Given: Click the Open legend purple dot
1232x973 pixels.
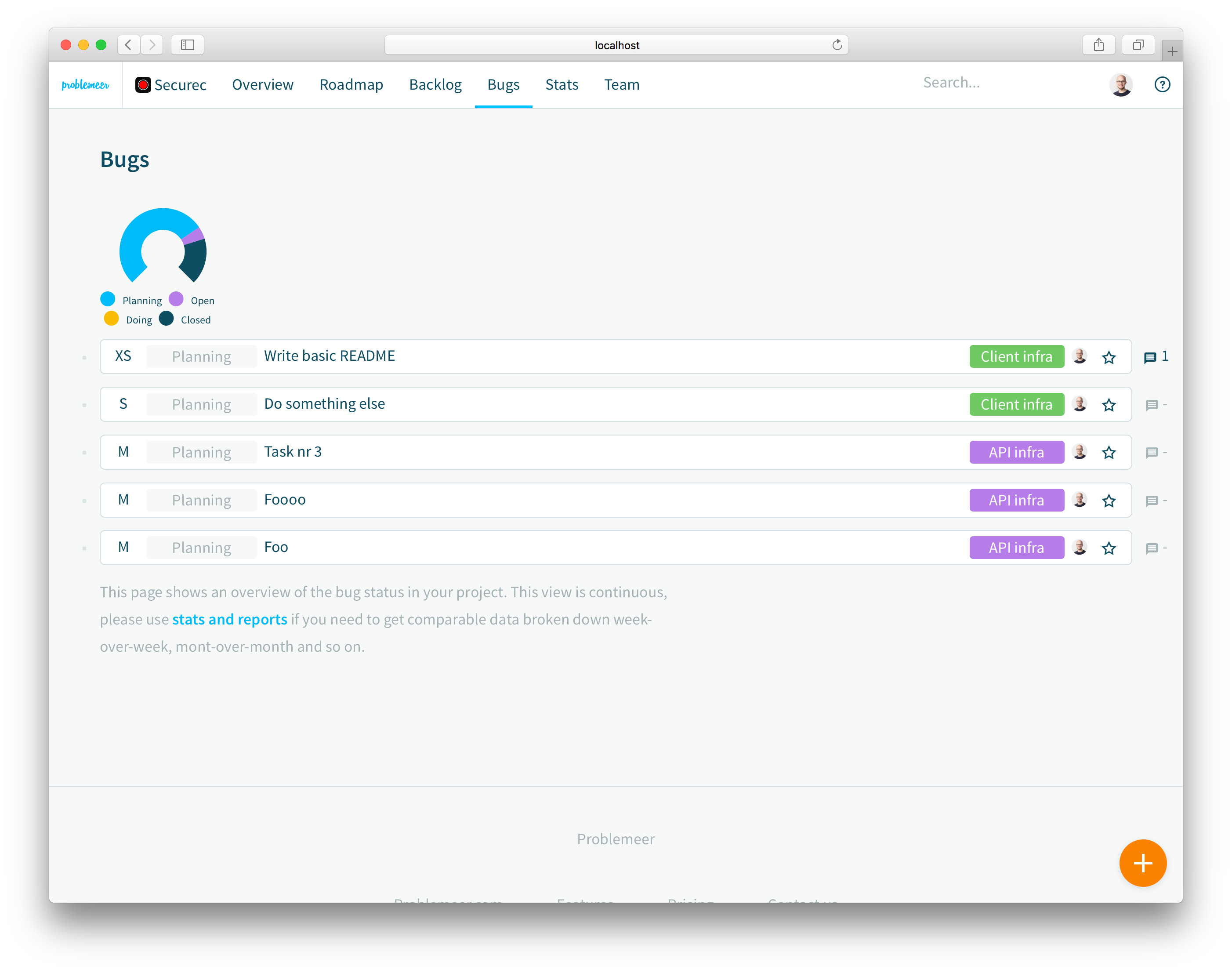Looking at the screenshot, I should coord(176,299).
